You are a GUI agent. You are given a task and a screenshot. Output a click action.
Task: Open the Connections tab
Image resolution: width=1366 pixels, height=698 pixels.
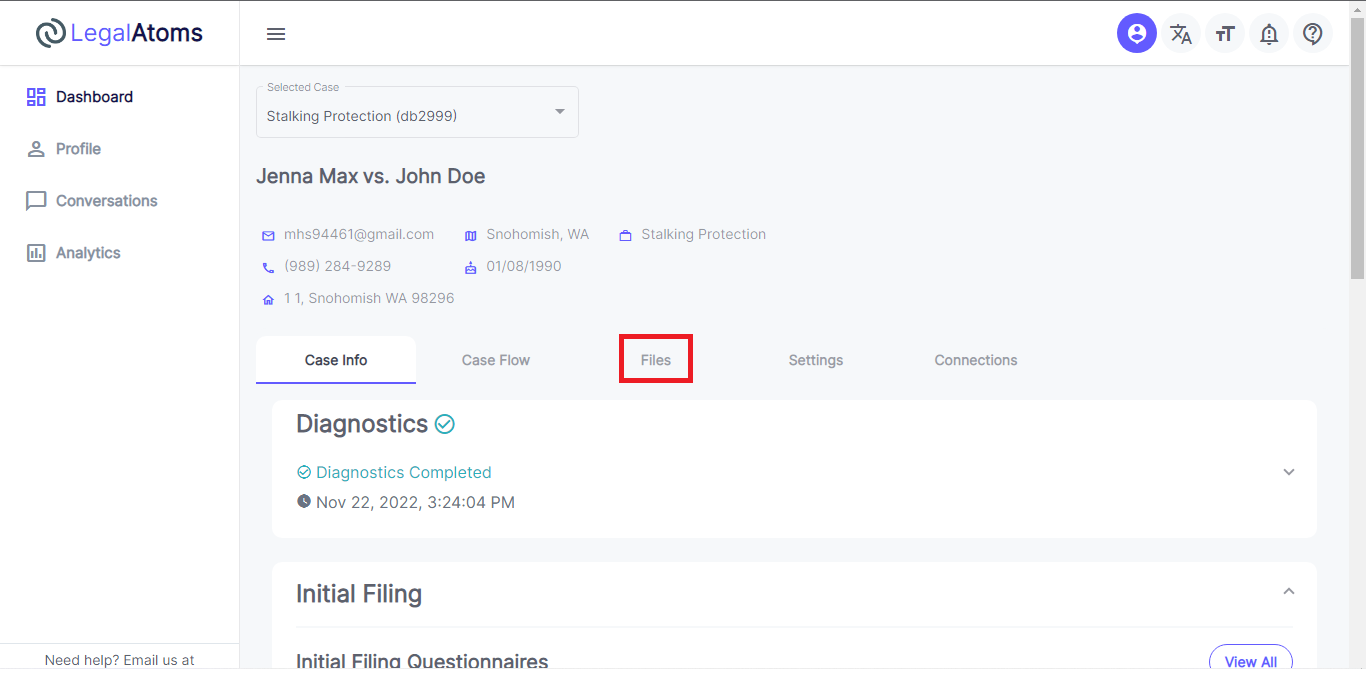click(x=976, y=360)
